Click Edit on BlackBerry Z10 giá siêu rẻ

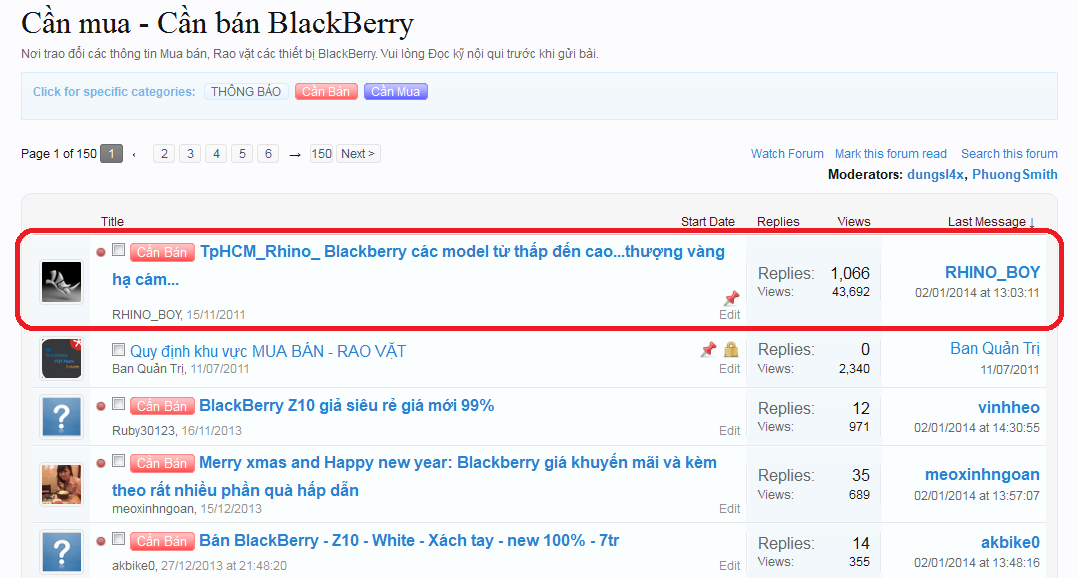(x=729, y=430)
